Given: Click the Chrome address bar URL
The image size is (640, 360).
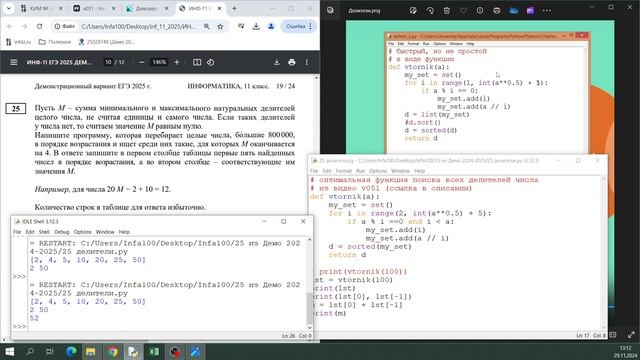Looking at the screenshot, I should tap(138, 26).
